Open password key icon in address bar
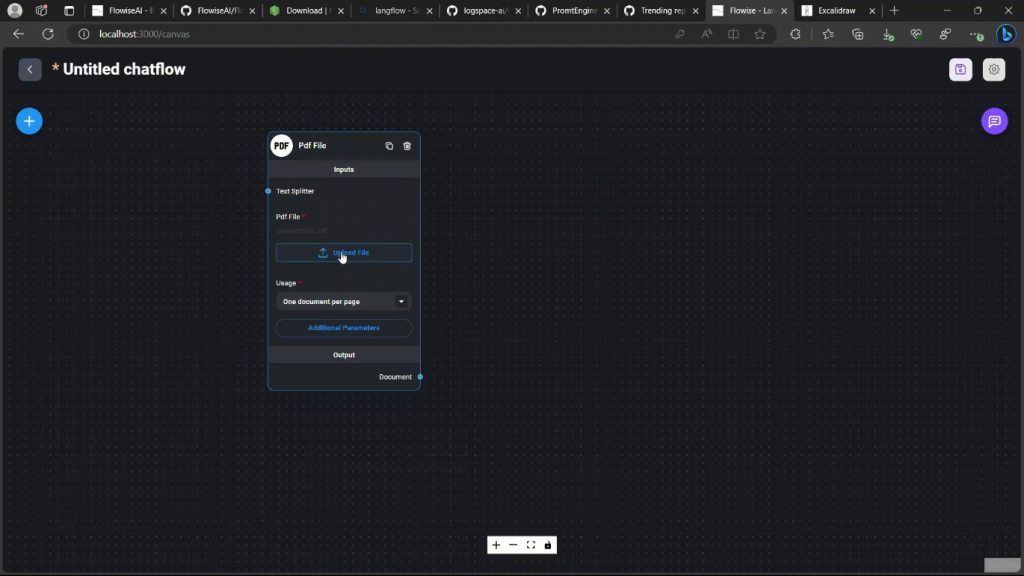This screenshot has width=1024, height=576. coord(680,34)
